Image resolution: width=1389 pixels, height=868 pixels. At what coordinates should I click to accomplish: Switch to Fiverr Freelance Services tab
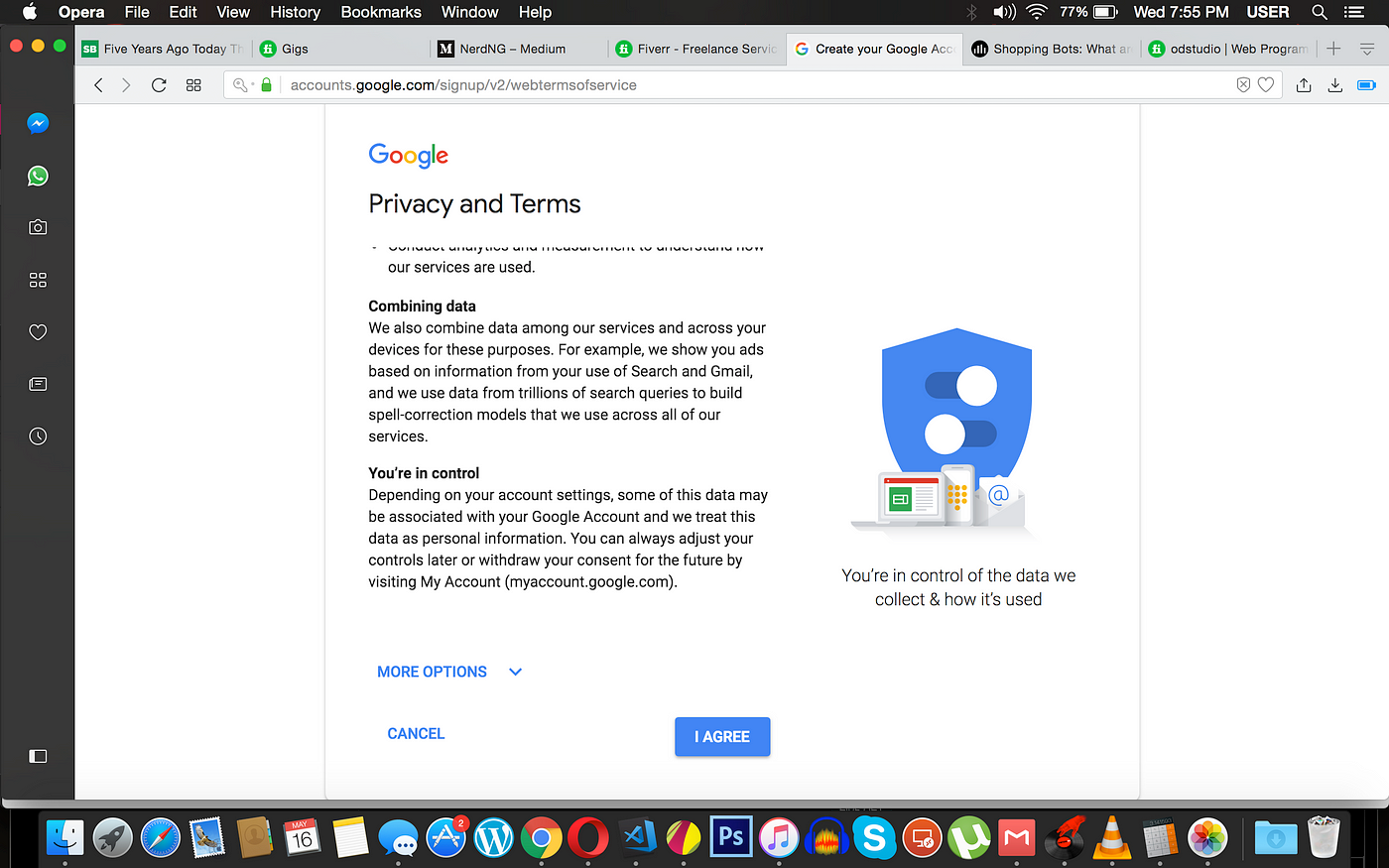pyautogui.click(x=694, y=49)
